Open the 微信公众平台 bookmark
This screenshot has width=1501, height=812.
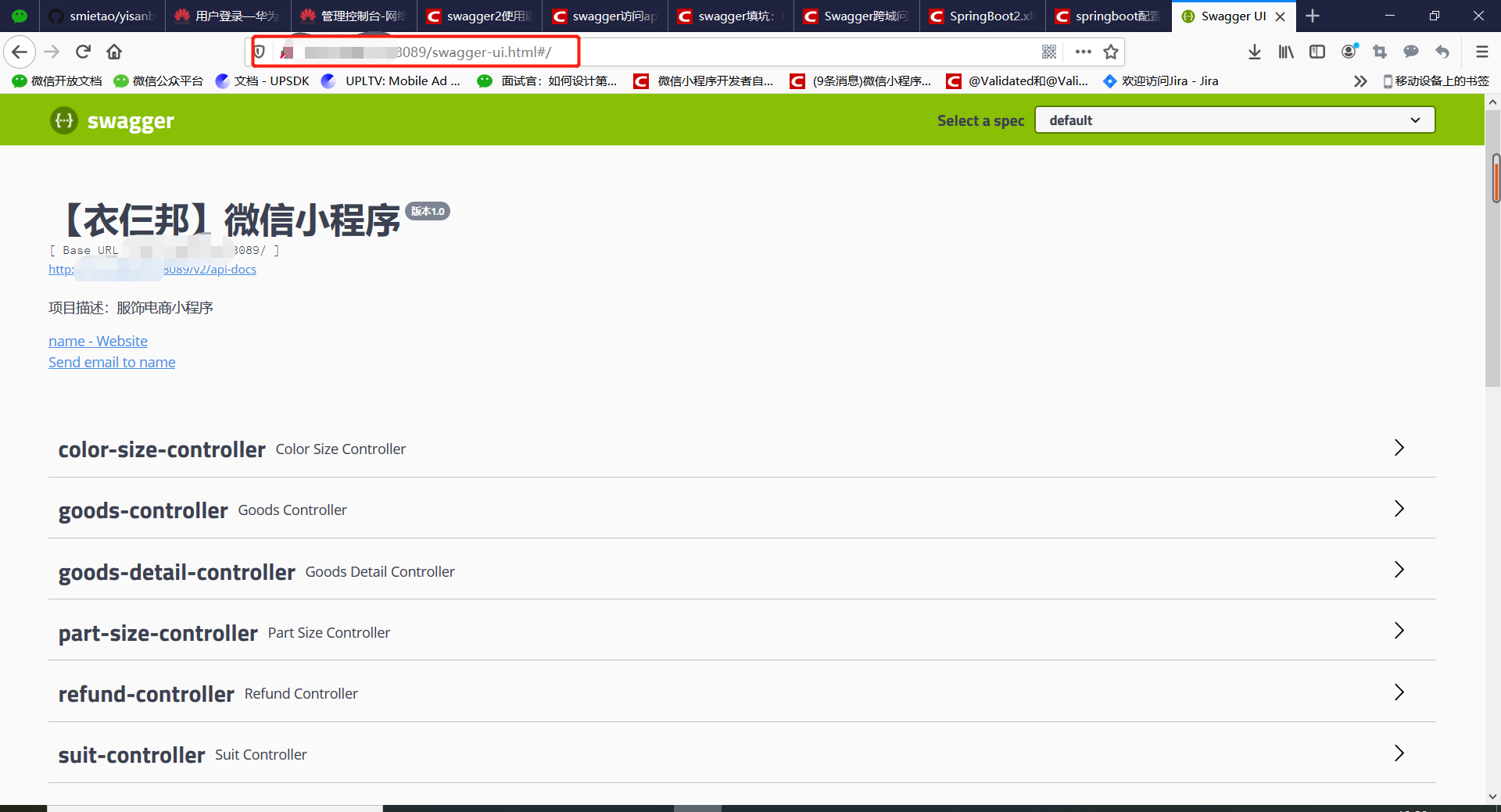tap(159, 81)
